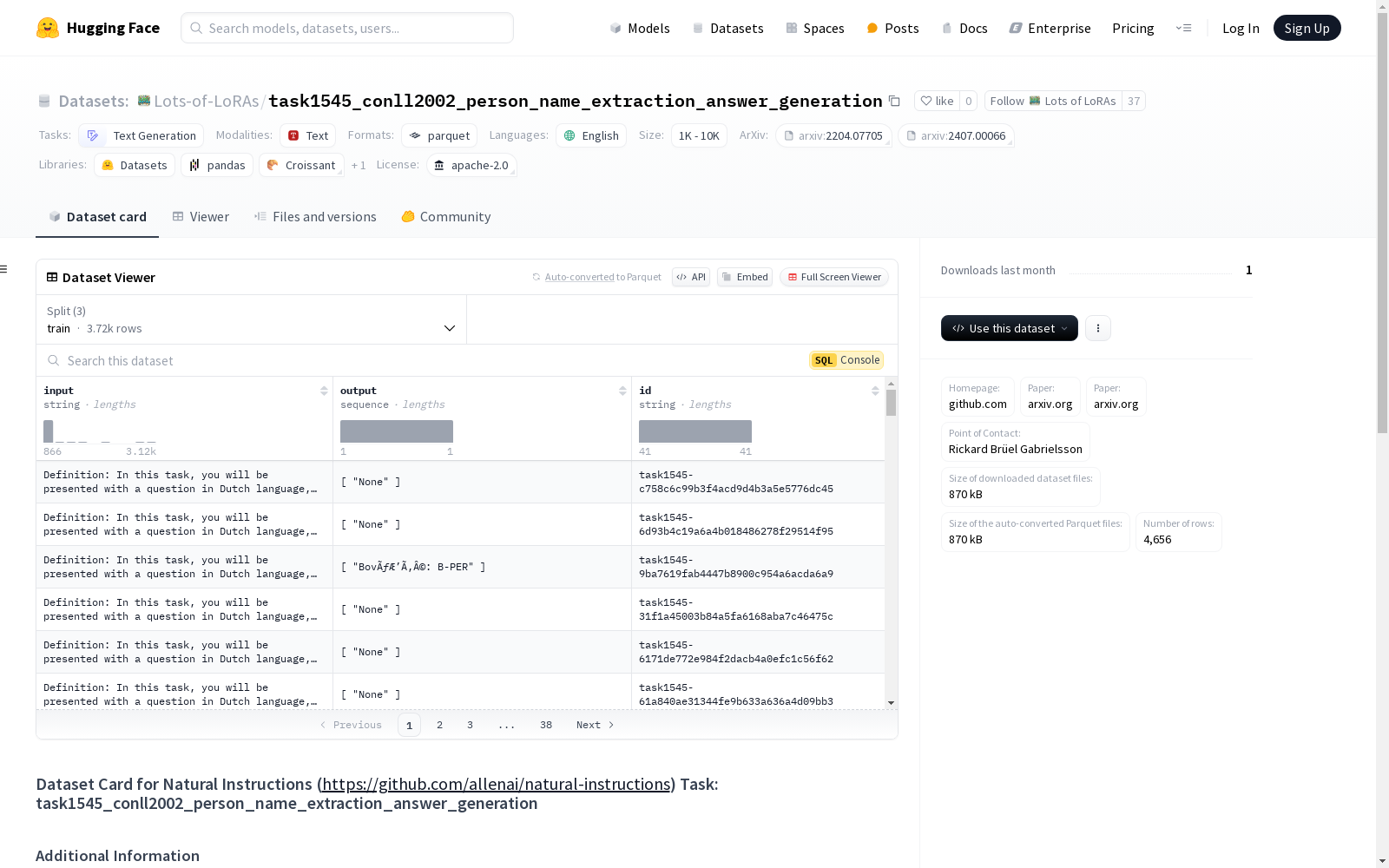Sort the input column
The height and width of the screenshot is (868, 1389).
324,391
